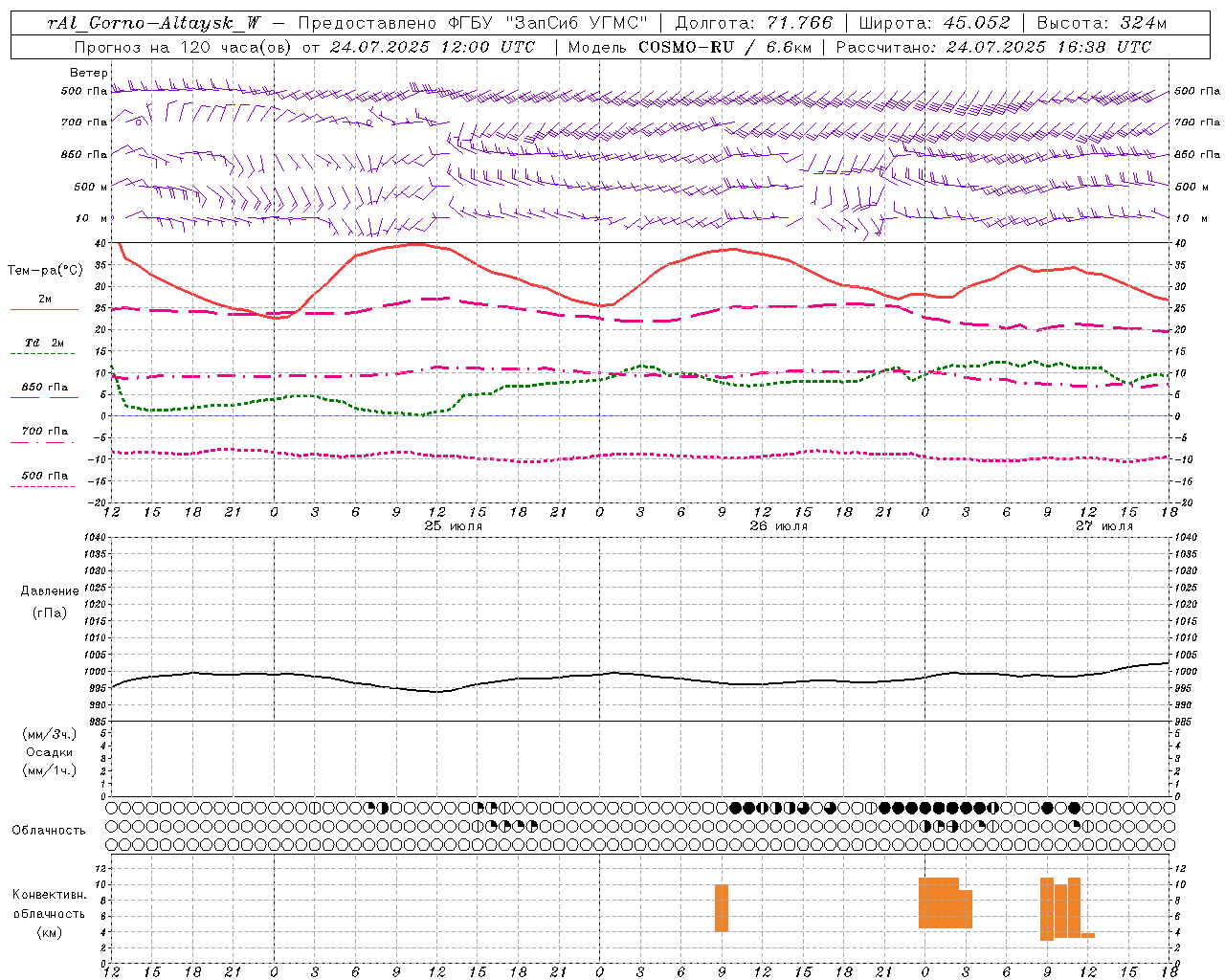
Task: Select the Широта: 45.052 value
Action: pos(934,24)
